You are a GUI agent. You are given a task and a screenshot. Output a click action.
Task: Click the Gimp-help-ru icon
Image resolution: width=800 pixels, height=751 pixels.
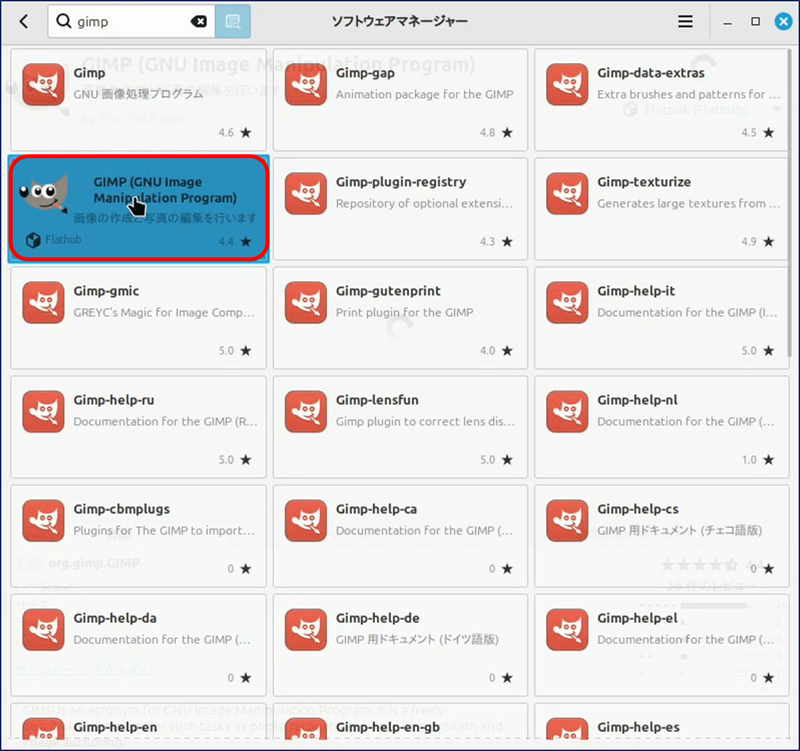[x=43, y=412]
